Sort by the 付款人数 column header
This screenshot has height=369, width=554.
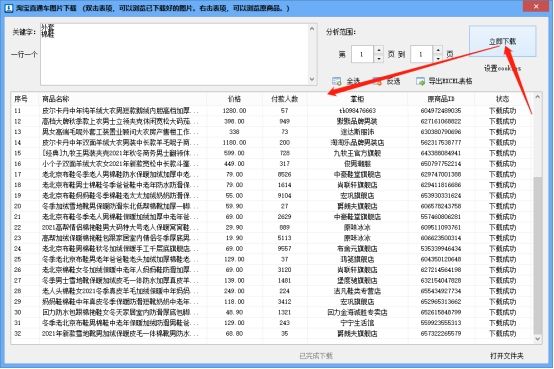point(285,99)
